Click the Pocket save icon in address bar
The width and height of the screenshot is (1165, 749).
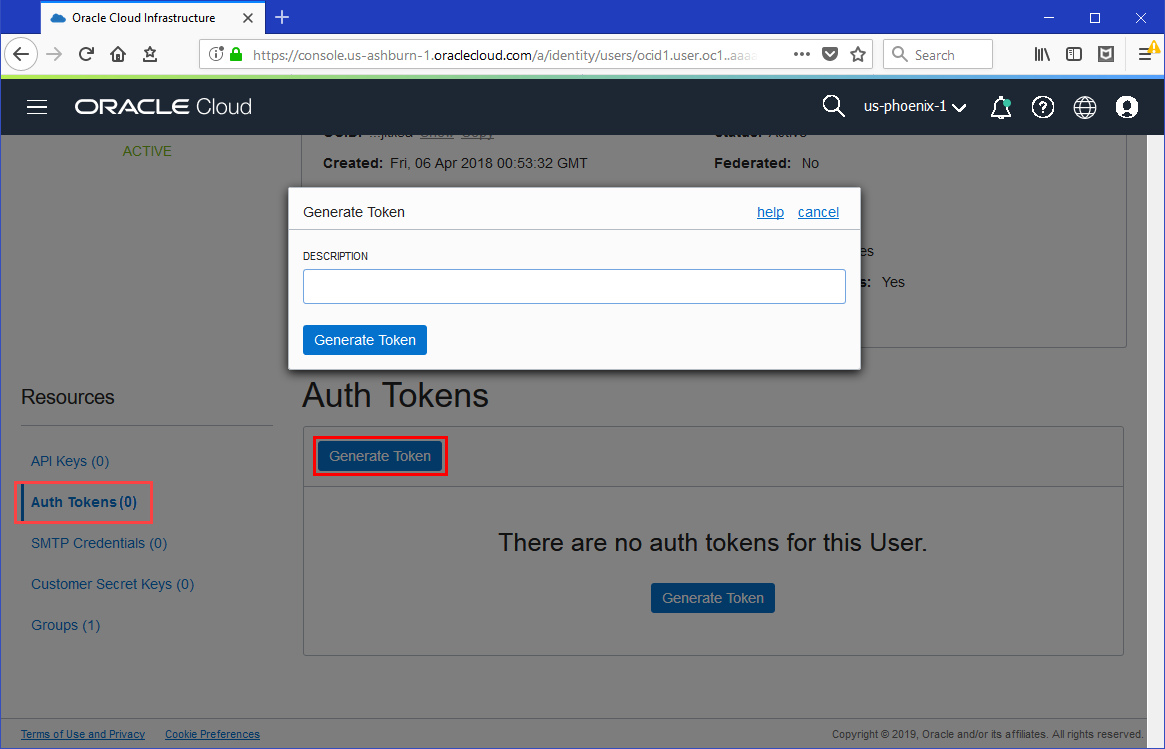[830, 54]
